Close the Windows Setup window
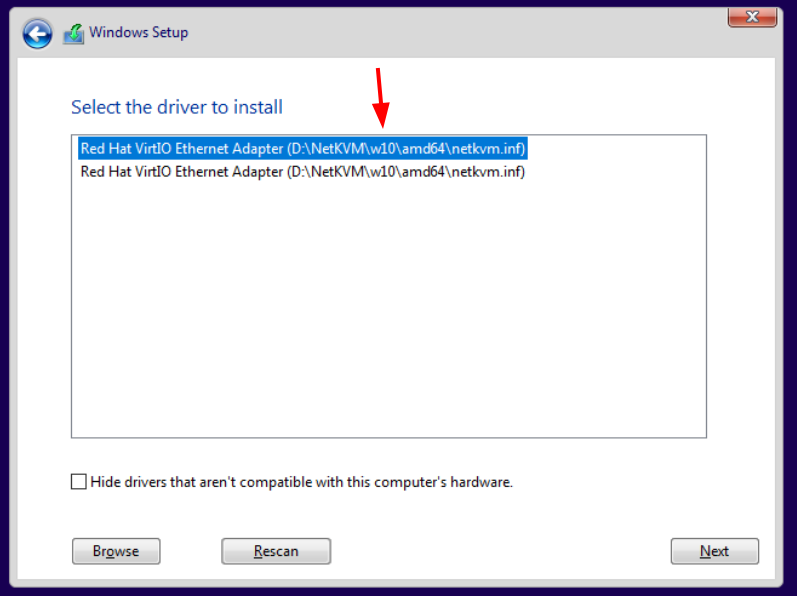 pyautogui.click(x=755, y=16)
